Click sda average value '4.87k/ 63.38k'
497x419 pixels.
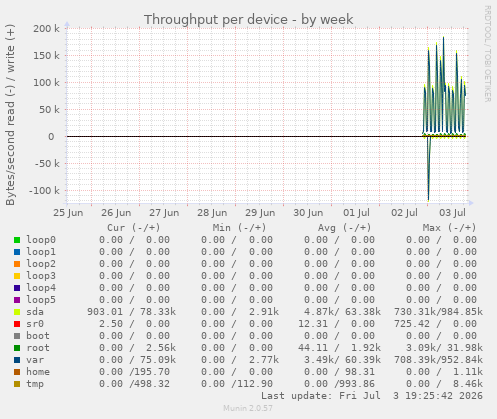point(342,312)
